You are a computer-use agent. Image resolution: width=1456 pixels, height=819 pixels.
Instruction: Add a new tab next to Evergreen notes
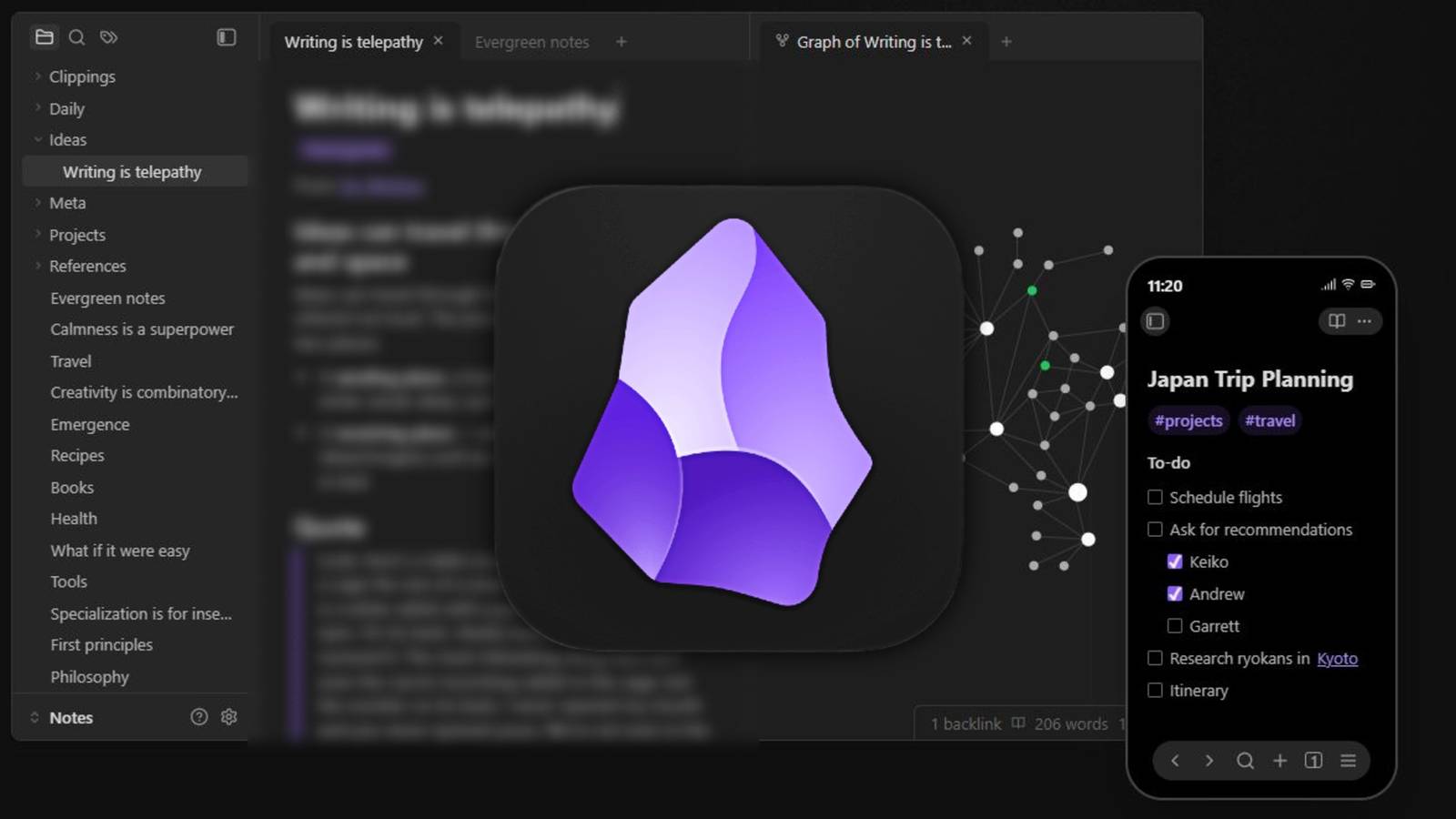(621, 42)
